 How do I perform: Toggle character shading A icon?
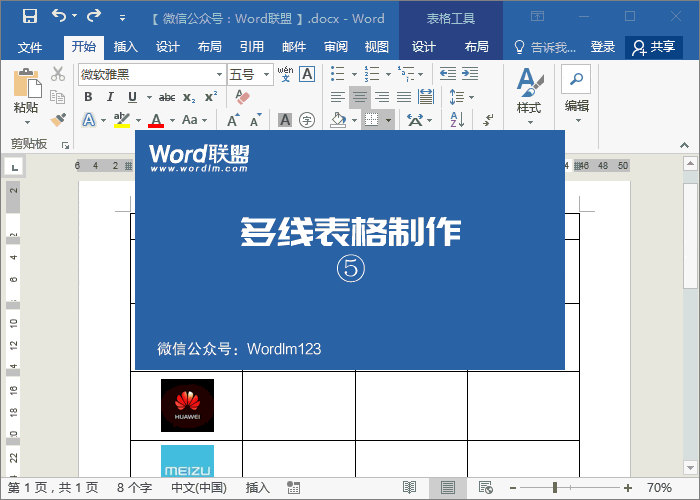click(285, 120)
